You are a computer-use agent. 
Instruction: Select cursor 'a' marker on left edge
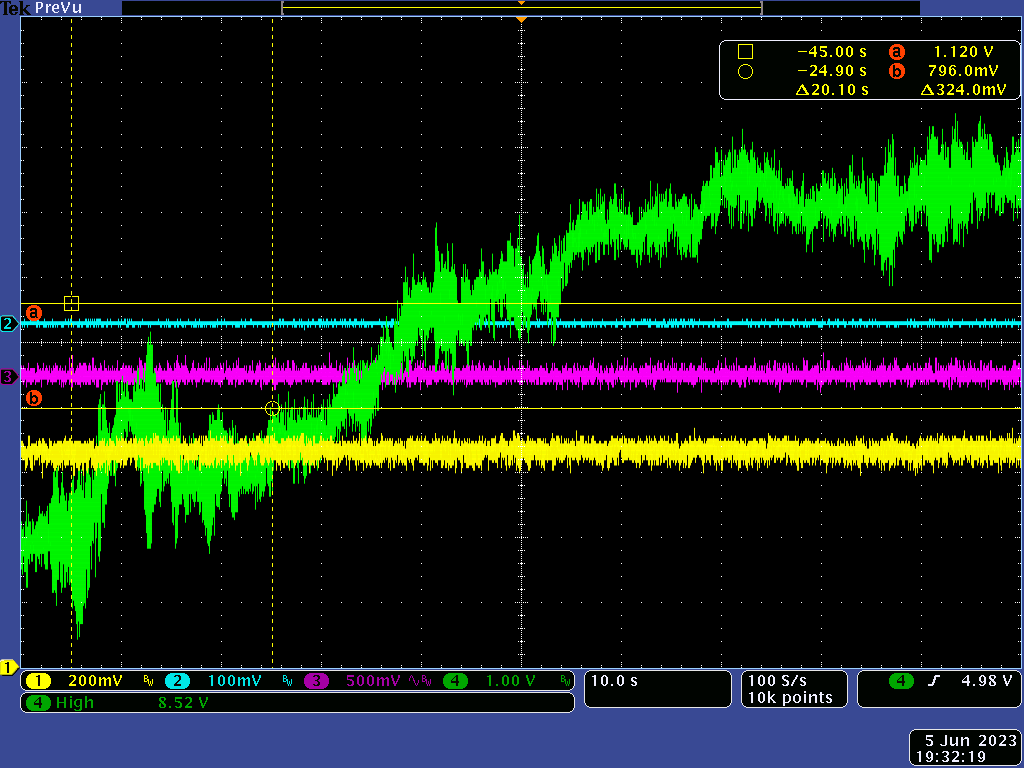(33, 312)
